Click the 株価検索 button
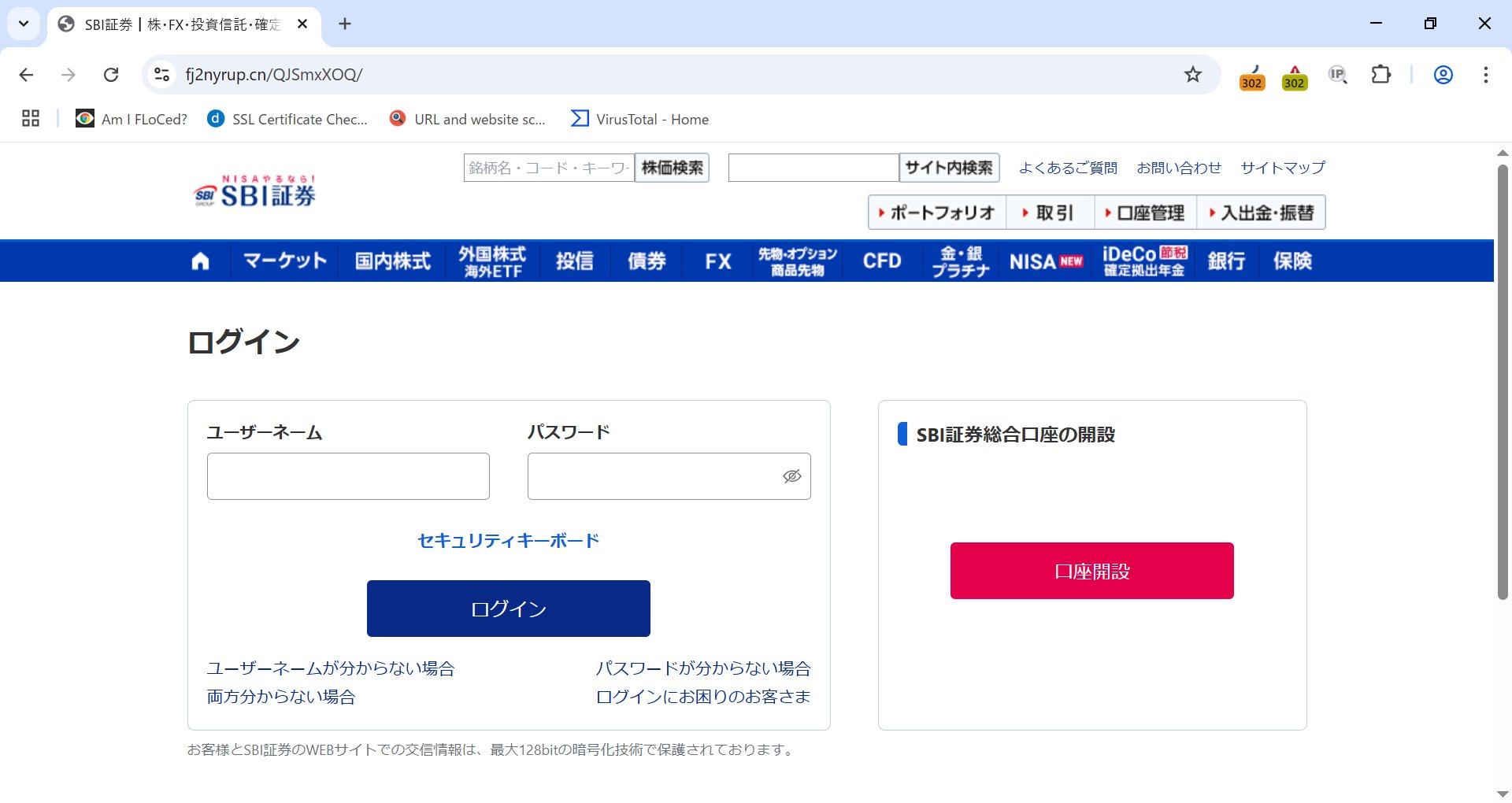 [672, 168]
